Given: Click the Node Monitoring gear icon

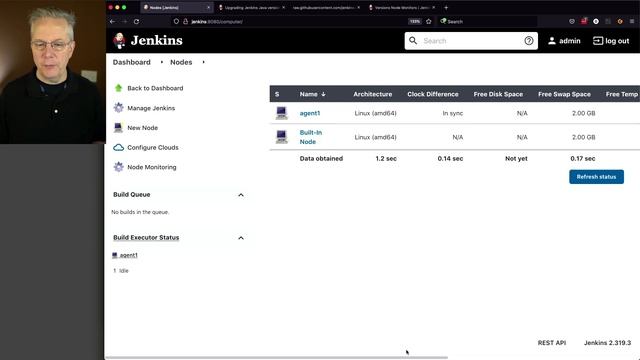Looking at the screenshot, I should pyautogui.click(x=118, y=167).
